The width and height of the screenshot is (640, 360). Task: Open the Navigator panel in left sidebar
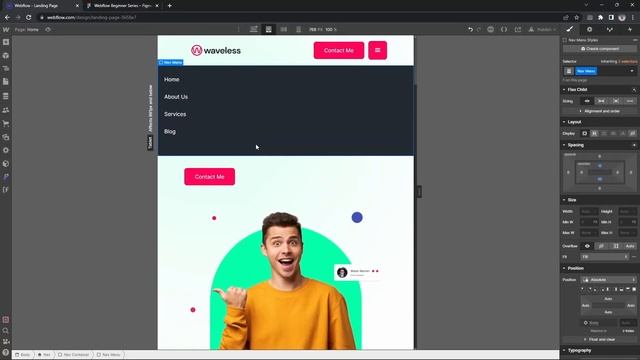[x=6, y=68]
